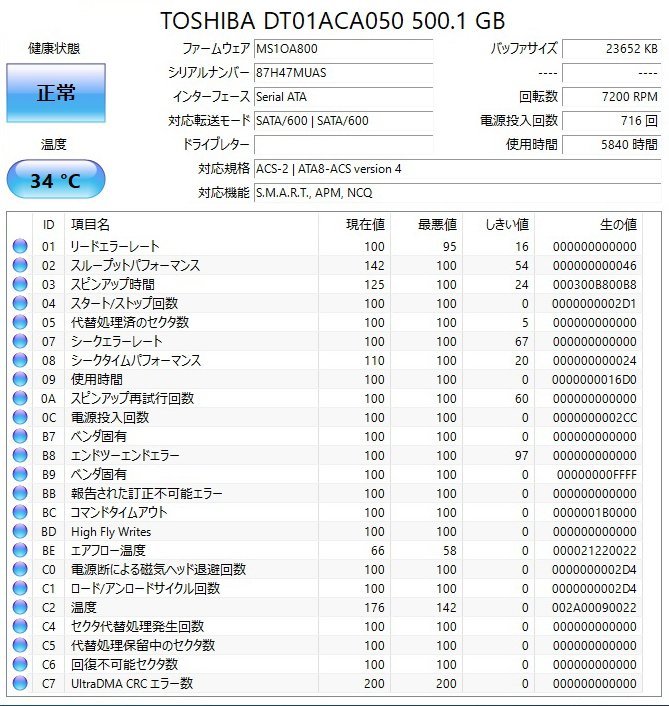Click the status icon for C7 UltraDMA CRC エラー数
Viewport: 669px width, 706px height.
(x=20, y=683)
